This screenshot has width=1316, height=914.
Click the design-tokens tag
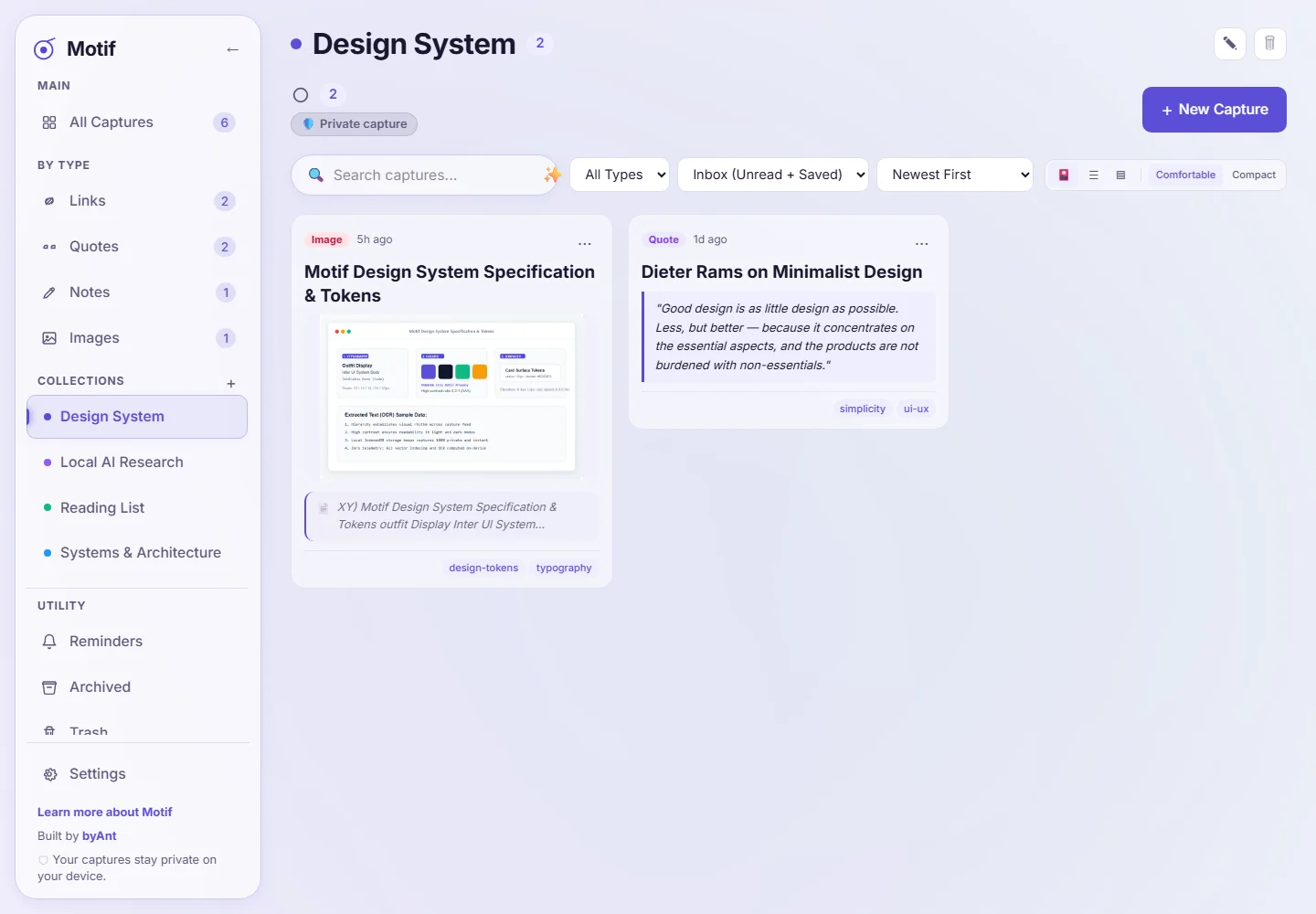[483, 568]
